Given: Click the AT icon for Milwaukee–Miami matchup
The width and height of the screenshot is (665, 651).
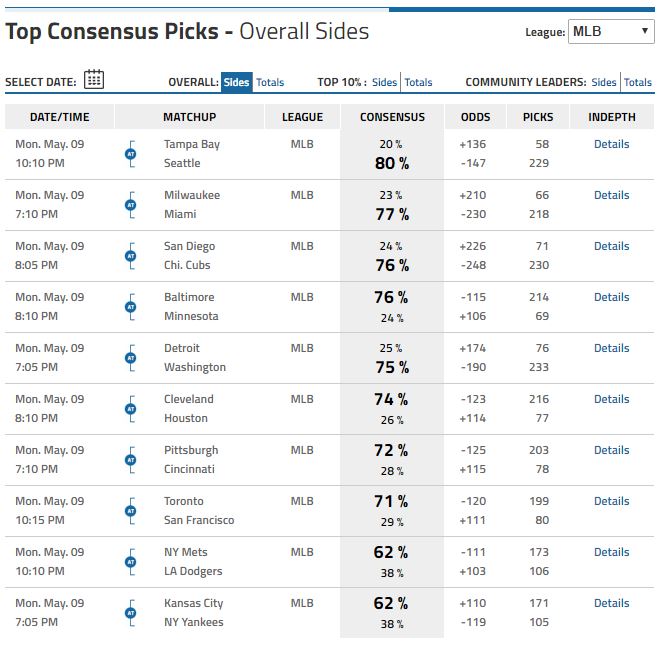Looking at the screenshot, I should (x=130, y=205).
